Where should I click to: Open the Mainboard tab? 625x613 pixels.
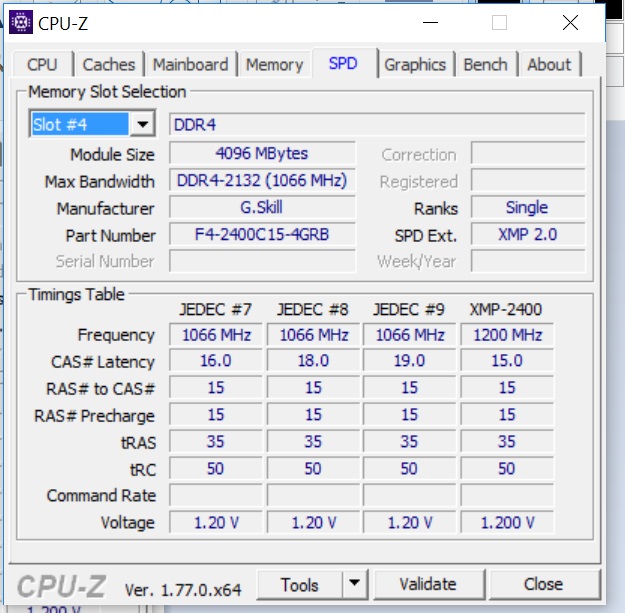click(191, 65)
